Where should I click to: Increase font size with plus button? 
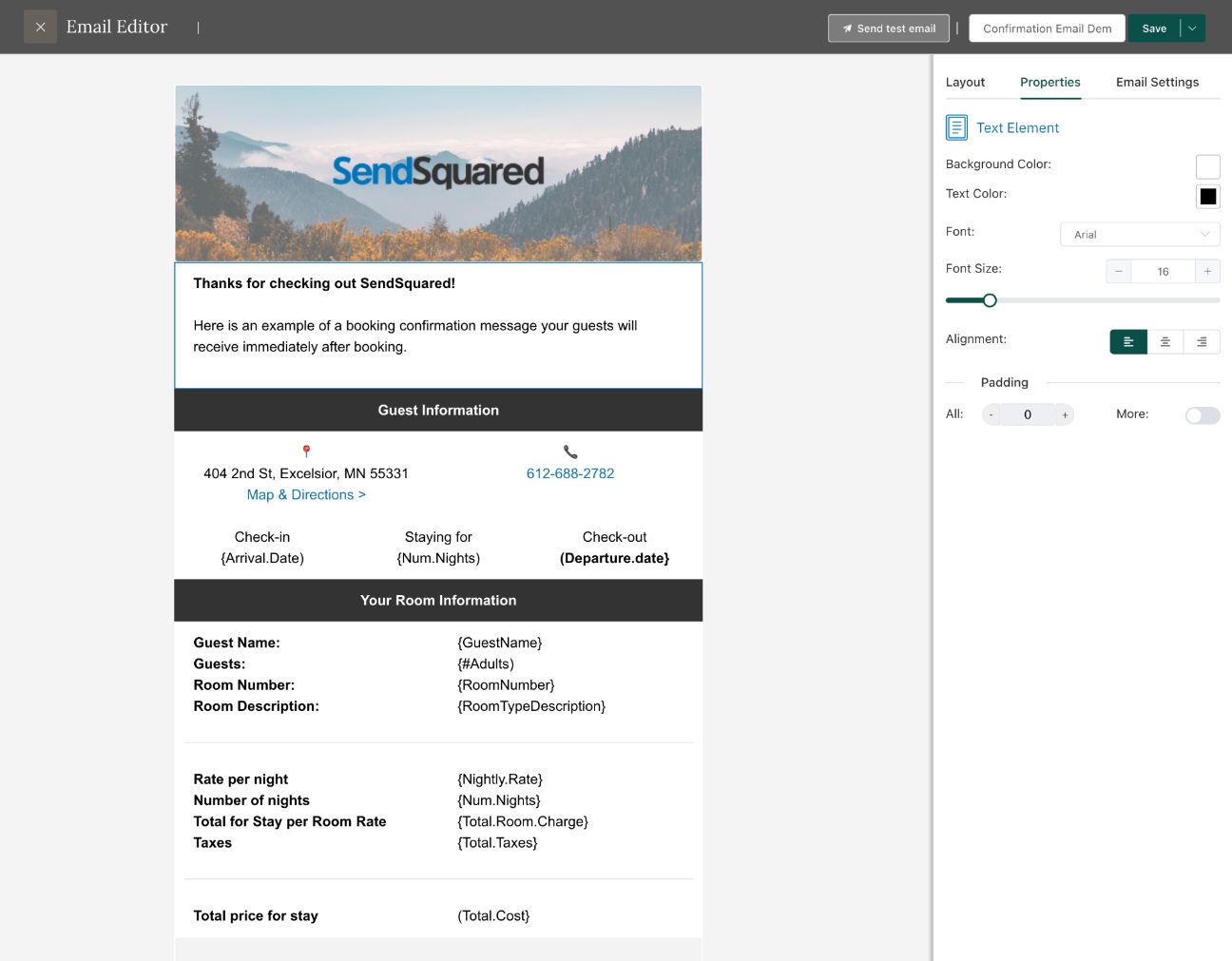1207,272
